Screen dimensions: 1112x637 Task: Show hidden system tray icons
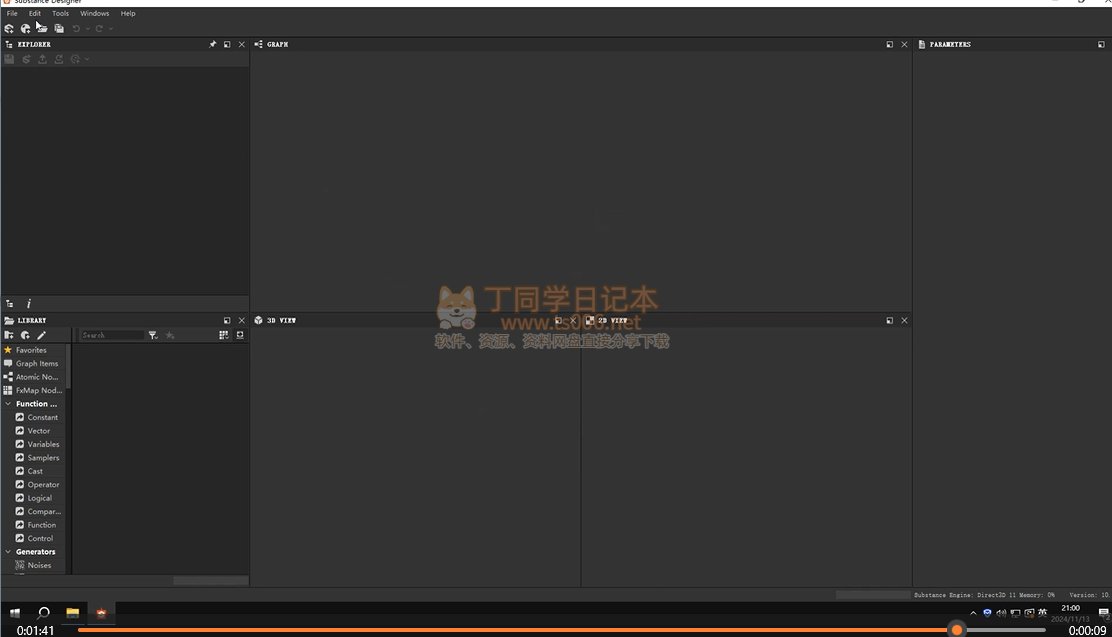click(973, 613)
